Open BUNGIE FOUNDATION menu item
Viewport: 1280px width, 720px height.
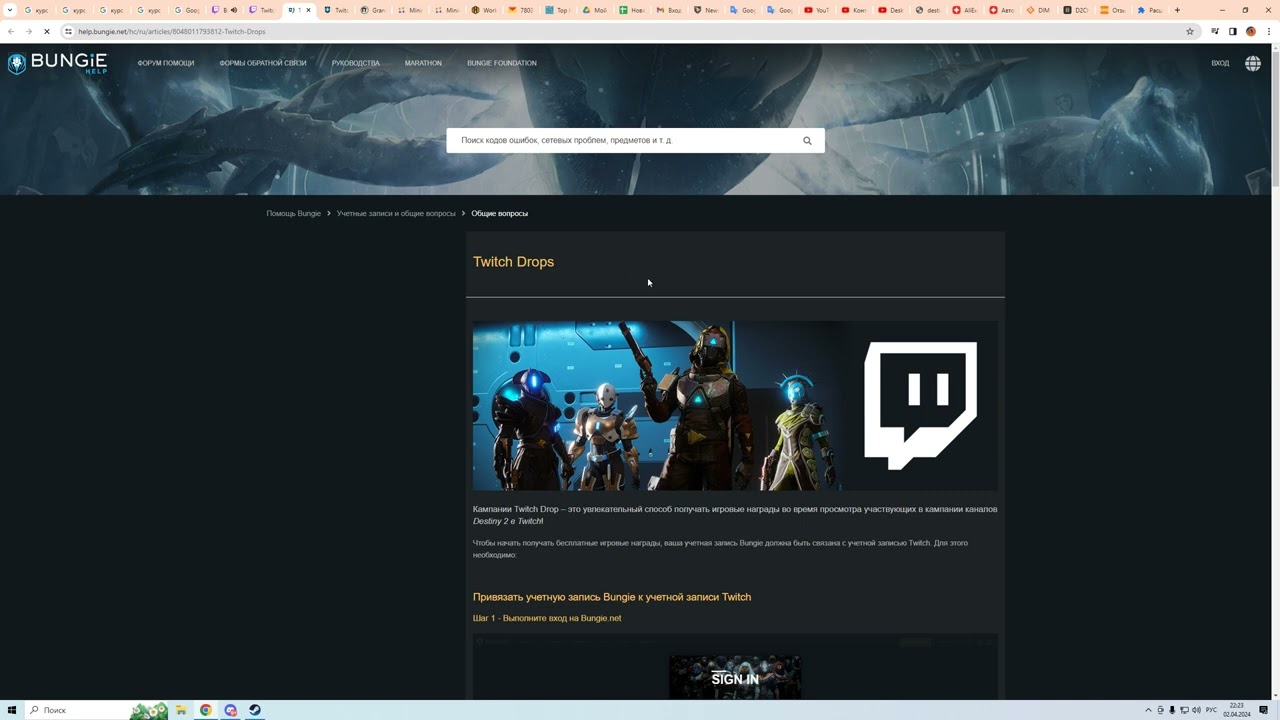coord(502,63)
